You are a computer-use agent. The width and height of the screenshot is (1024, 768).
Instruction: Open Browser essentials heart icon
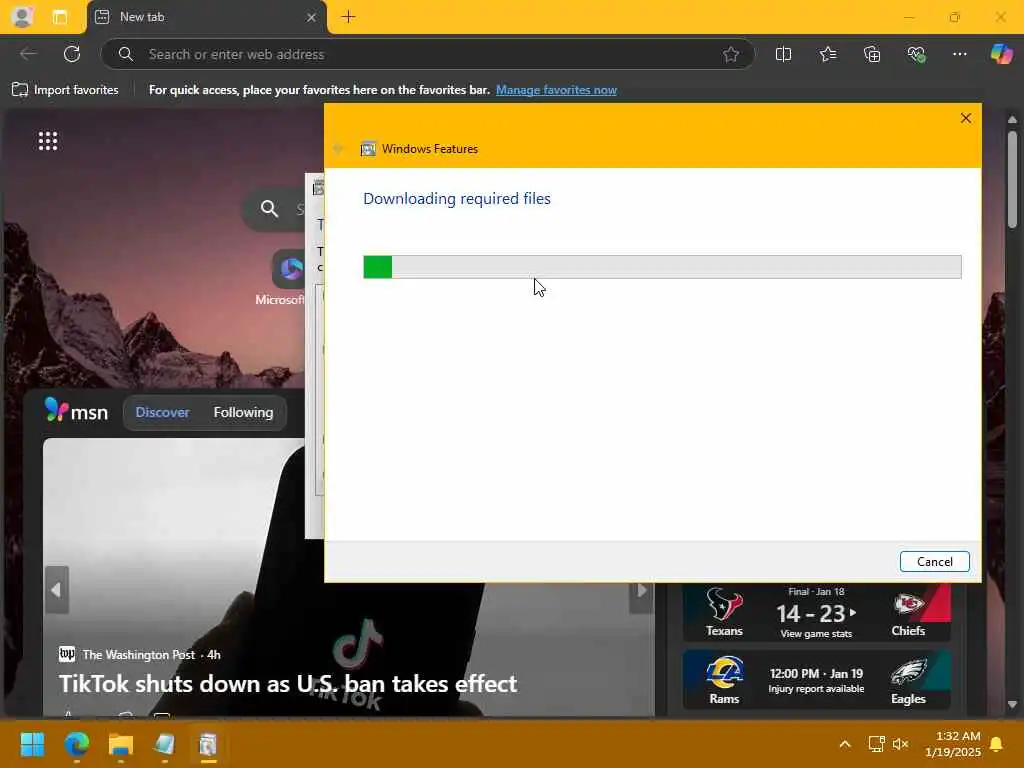(x=916, y=54)
